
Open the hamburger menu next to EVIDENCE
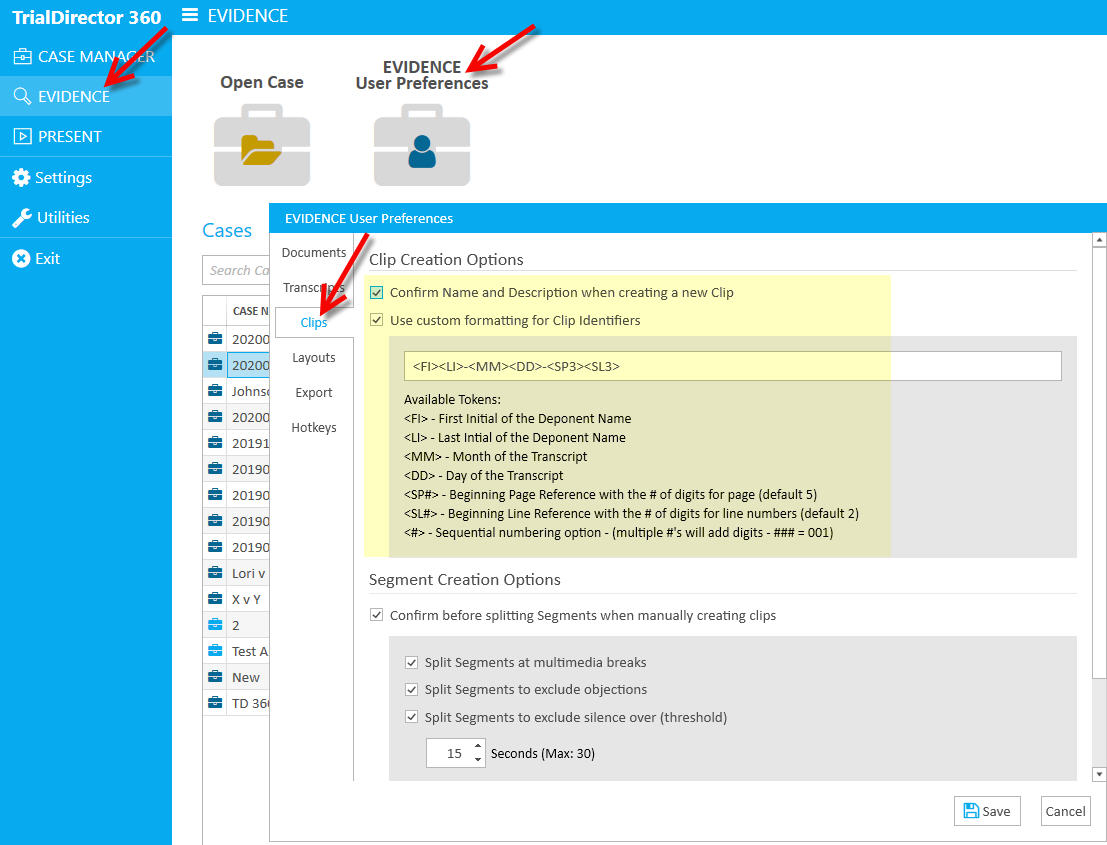190,15
